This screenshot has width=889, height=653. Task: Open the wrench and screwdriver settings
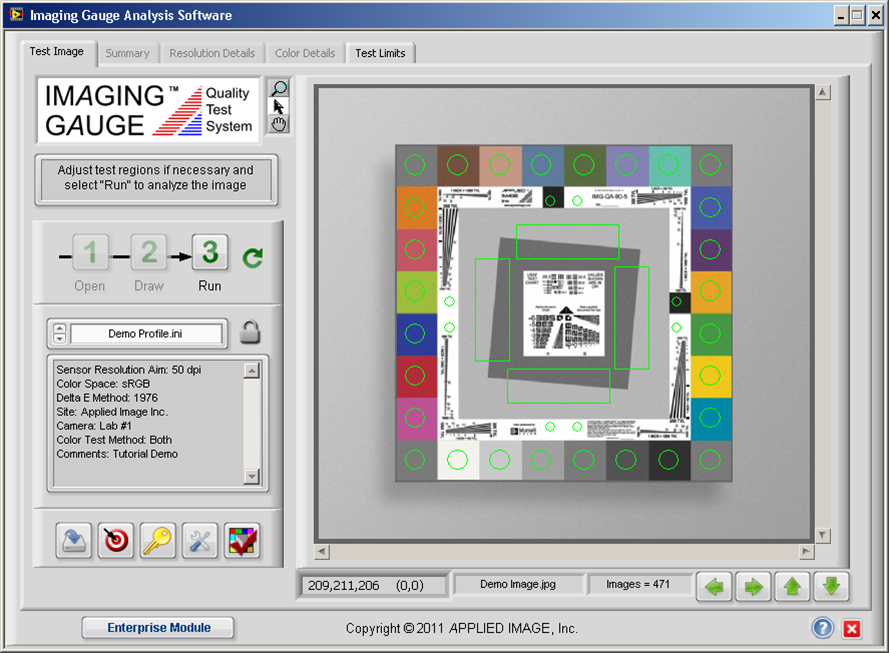pyautogui.click(x=200, y=540)
